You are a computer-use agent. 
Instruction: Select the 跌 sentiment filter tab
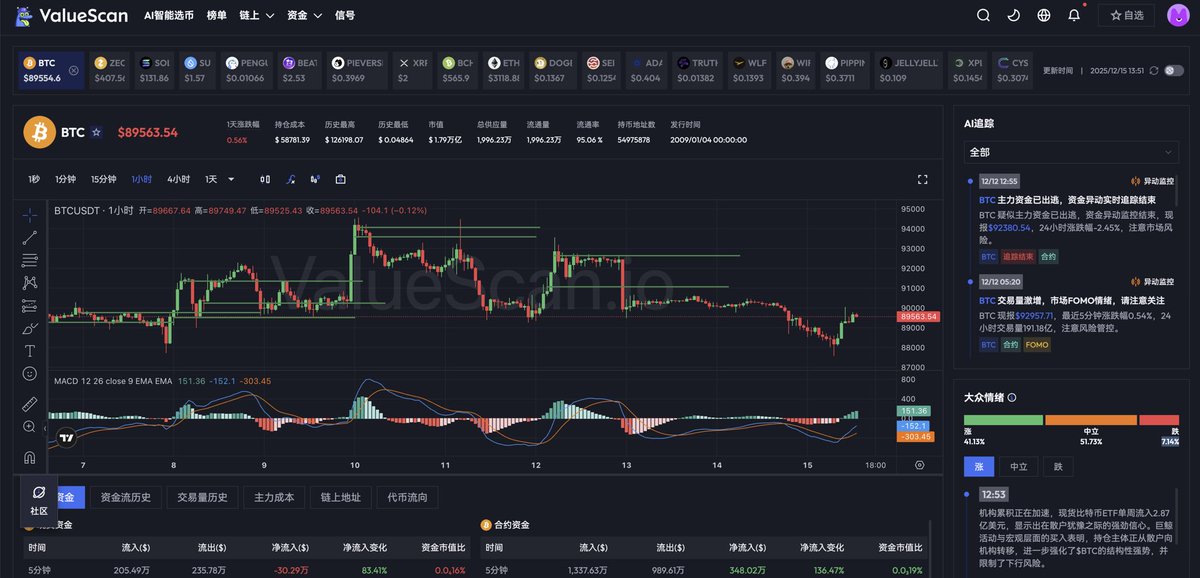click(x=1058, y=467)
